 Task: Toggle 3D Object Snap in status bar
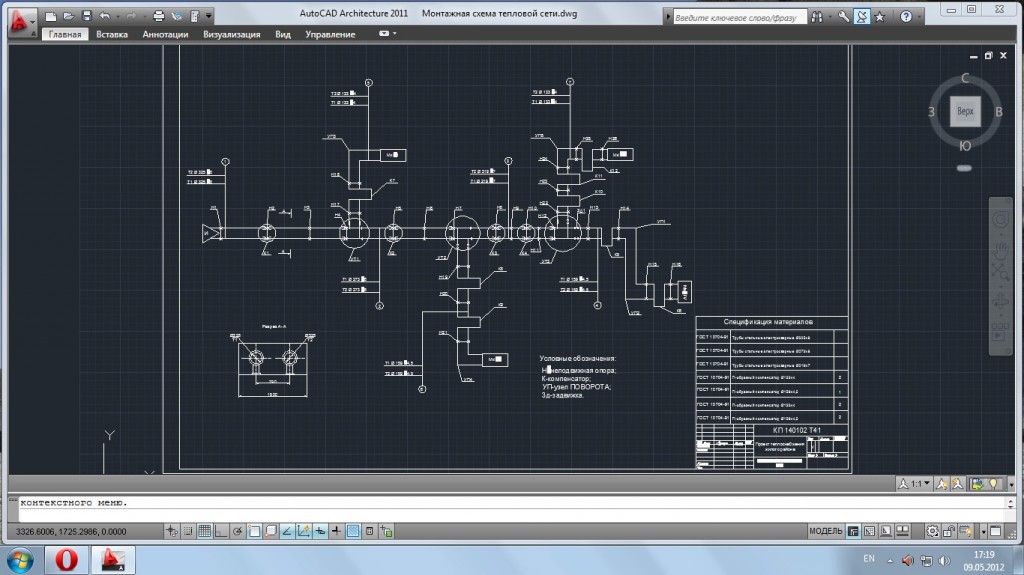(x=270, y=531)
